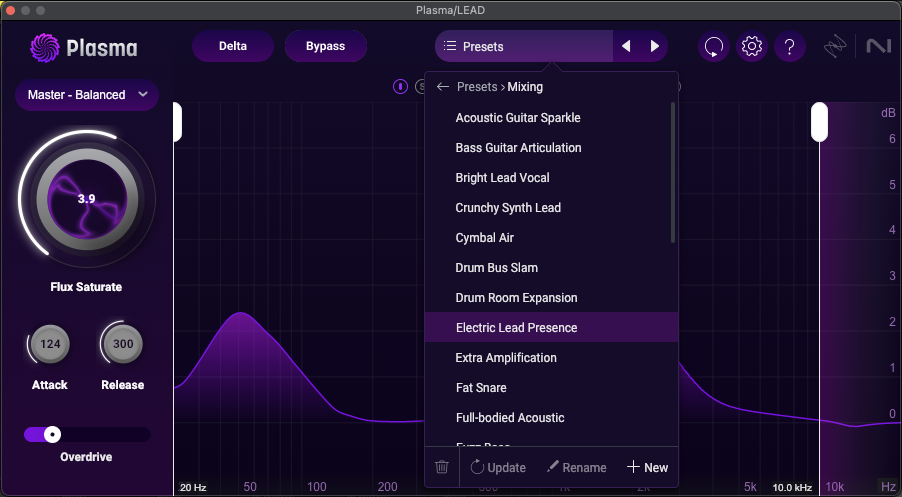This screenshot has height=497, width=902.
Task: Open the Master - Balanced mode dropdown
Action: click(87, 95)
